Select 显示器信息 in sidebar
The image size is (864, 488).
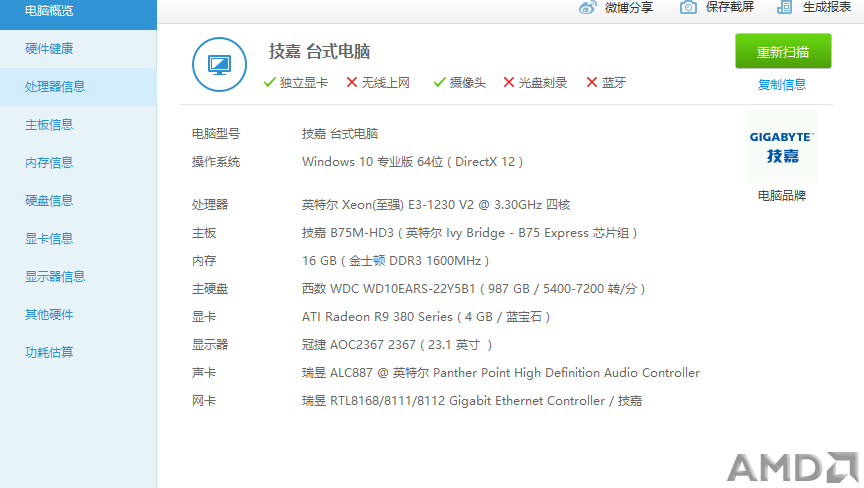(x=78, y=276)
